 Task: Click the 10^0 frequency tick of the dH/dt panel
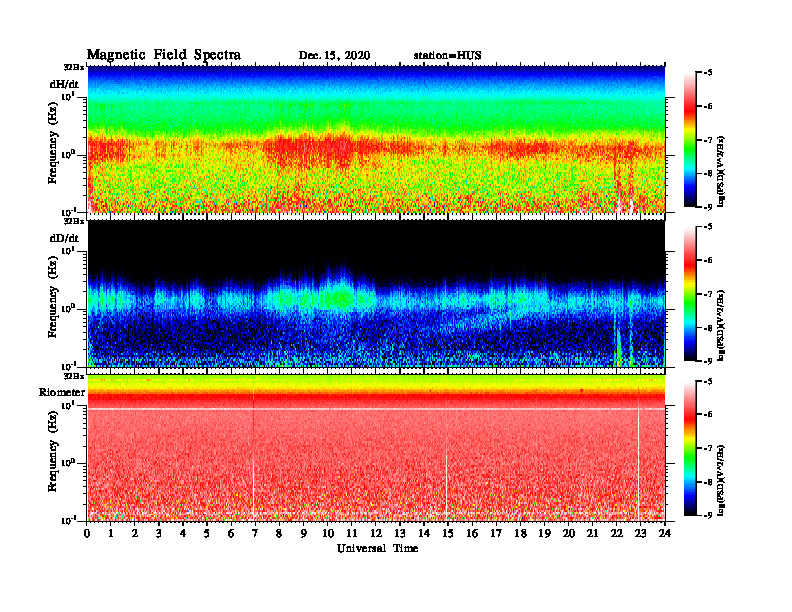68,154
